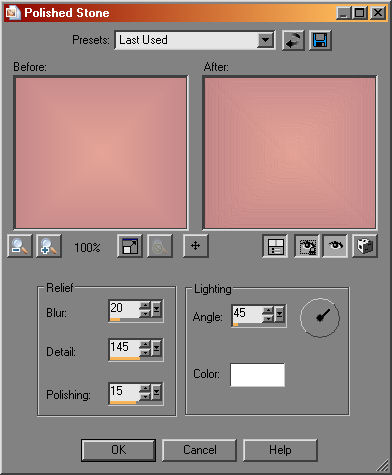Click the reset to default preset icon
The image size is (392, 475).
pyautogui.click(x=293, y=40)
